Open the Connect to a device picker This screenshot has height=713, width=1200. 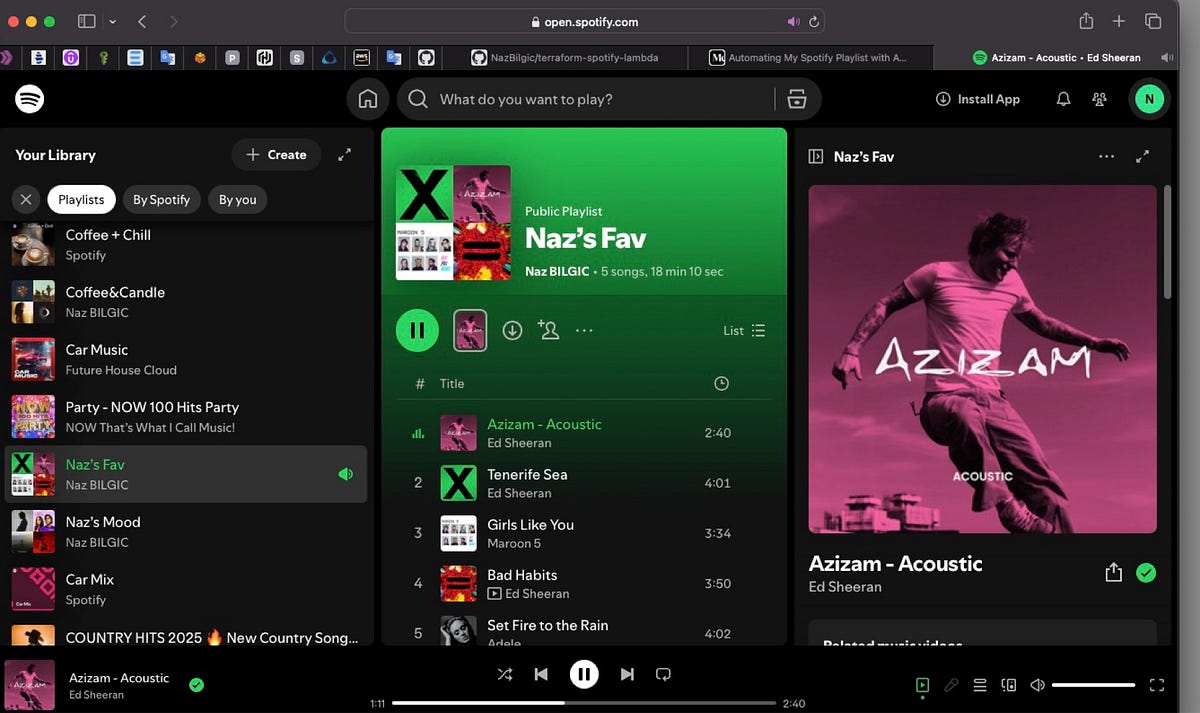[1008, 685]
